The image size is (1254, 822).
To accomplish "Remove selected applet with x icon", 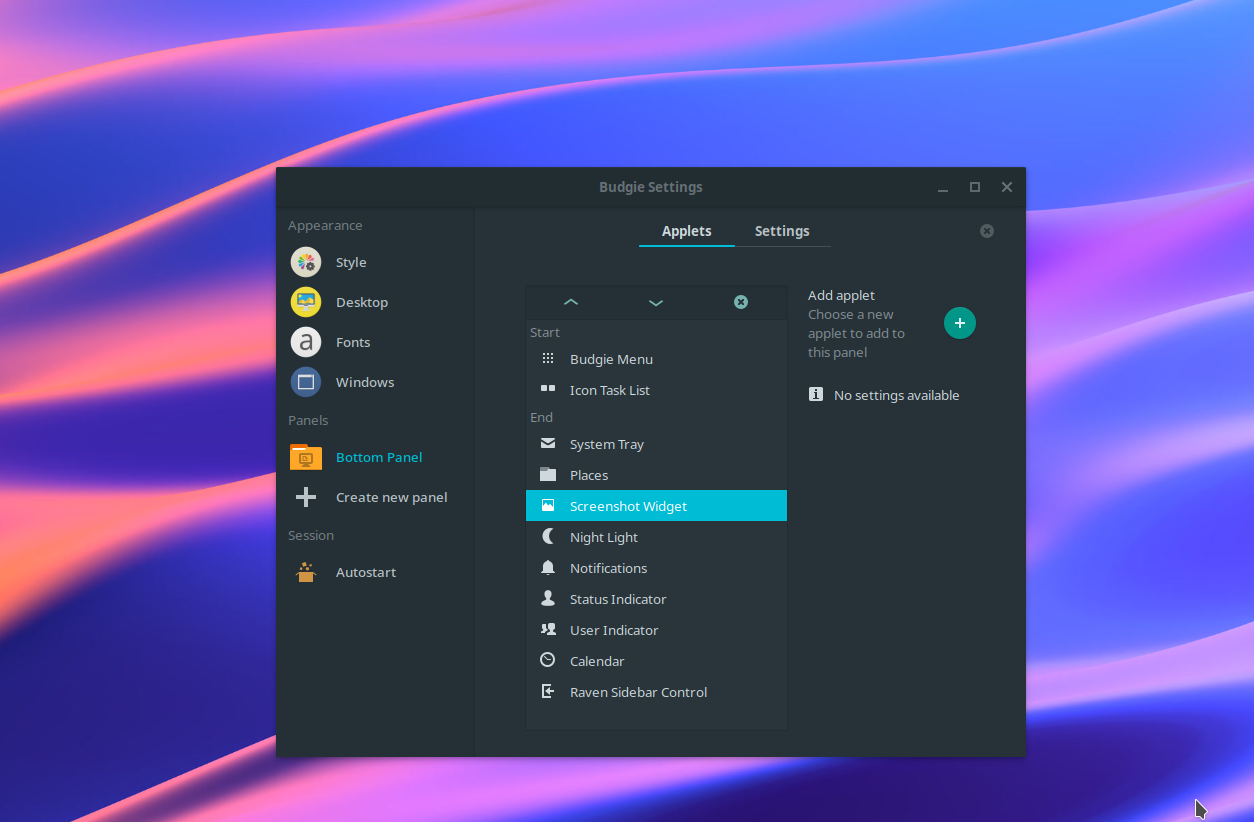I will [741, 302].
